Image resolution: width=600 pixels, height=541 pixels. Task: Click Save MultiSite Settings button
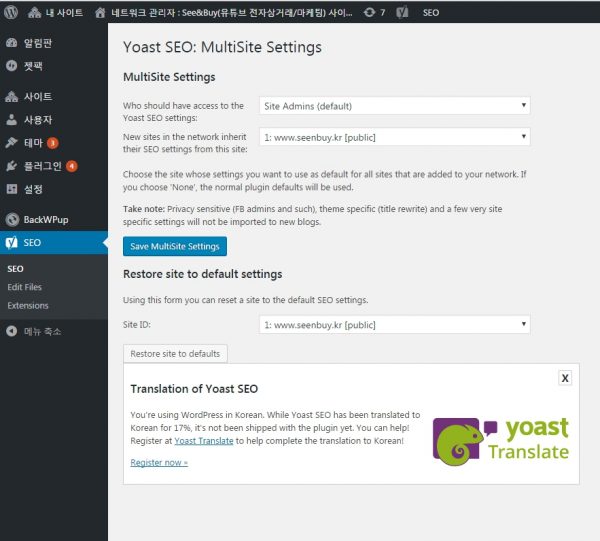(x=175, y=246)
